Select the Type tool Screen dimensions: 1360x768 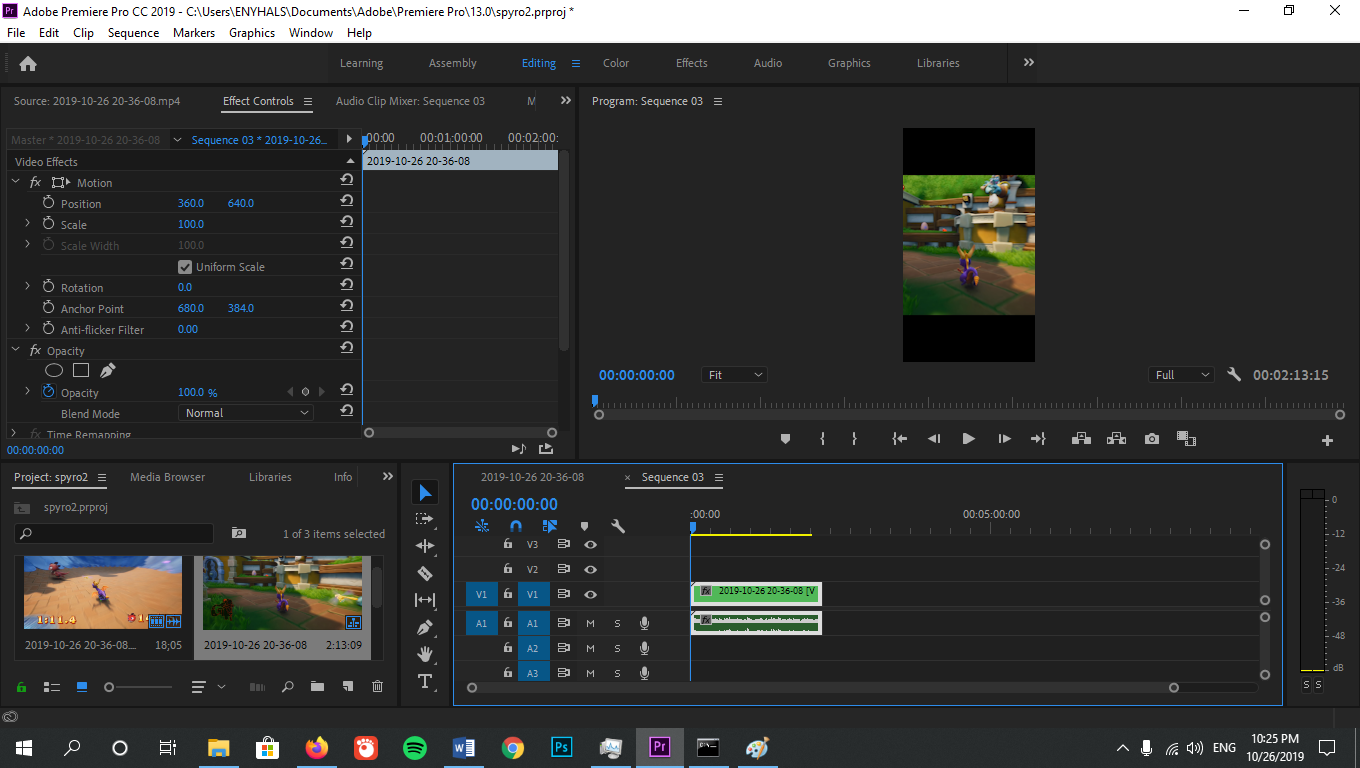(x=425, y=681)
